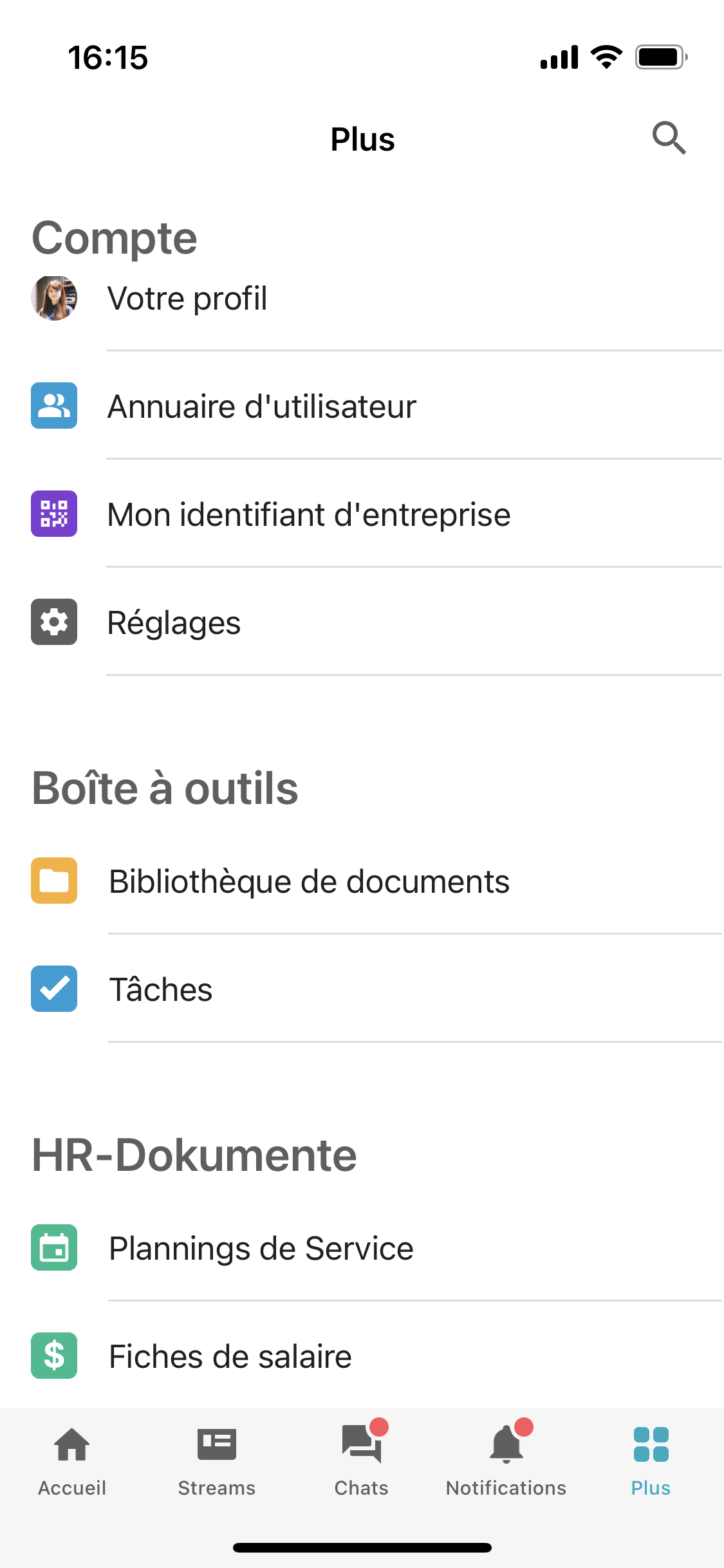Open Votre profil
The height and width of the screenshot is (1568, 724).
point(362,298)
